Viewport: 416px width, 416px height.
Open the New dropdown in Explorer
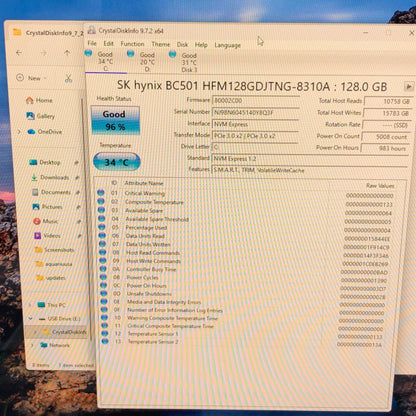(x=32, y=78)
